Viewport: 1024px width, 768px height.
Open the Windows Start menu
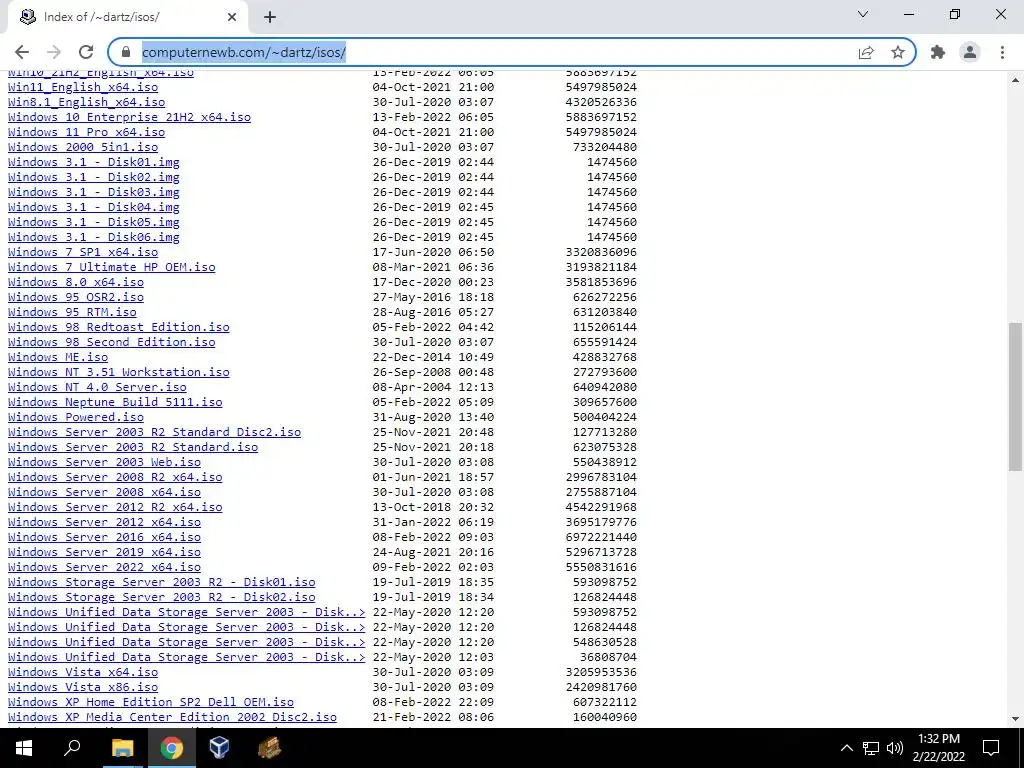click(x=24, y=748)
